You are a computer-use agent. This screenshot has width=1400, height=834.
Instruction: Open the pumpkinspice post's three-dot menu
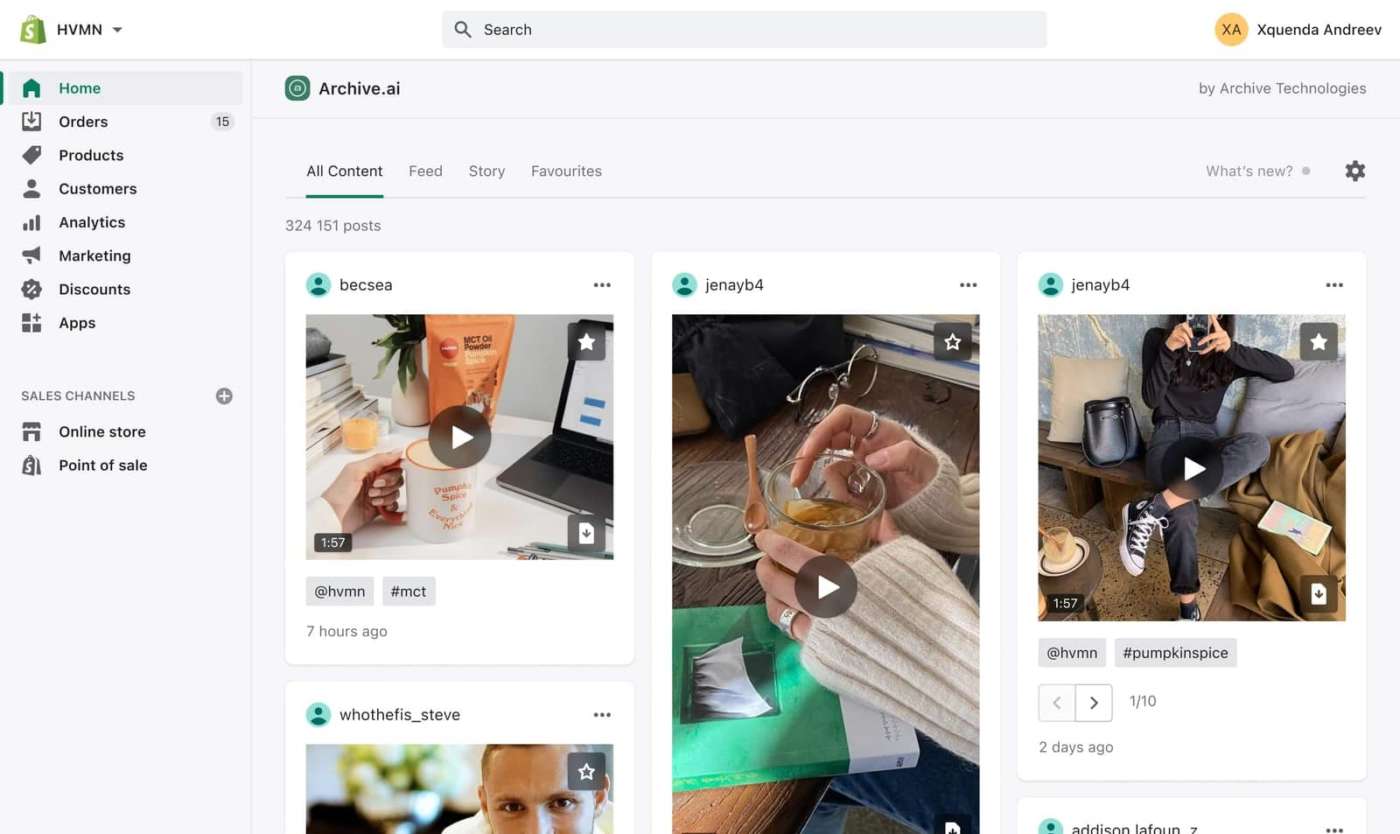[1334, 284]
